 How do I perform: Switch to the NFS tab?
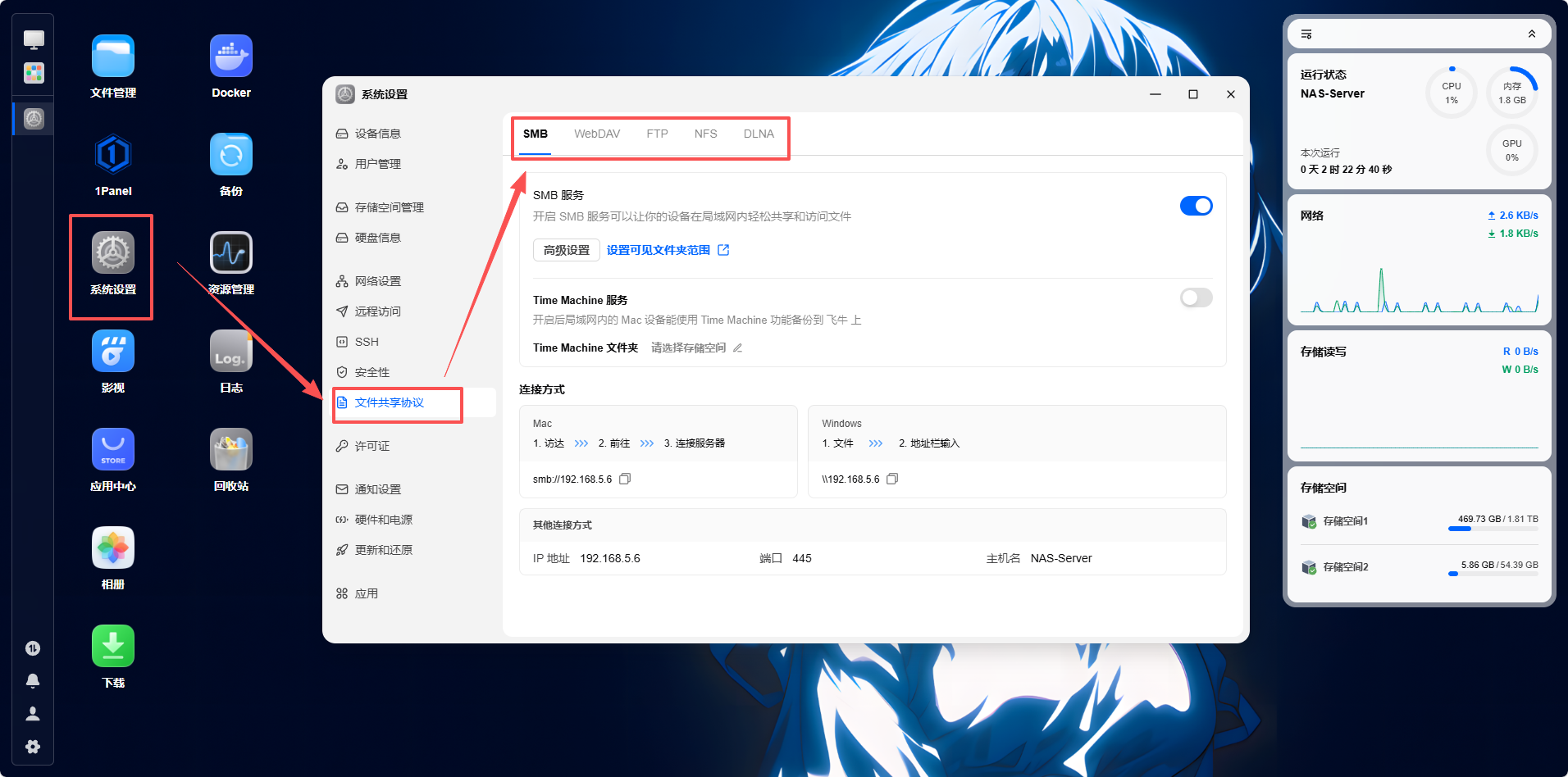click(x=705, y=134)
